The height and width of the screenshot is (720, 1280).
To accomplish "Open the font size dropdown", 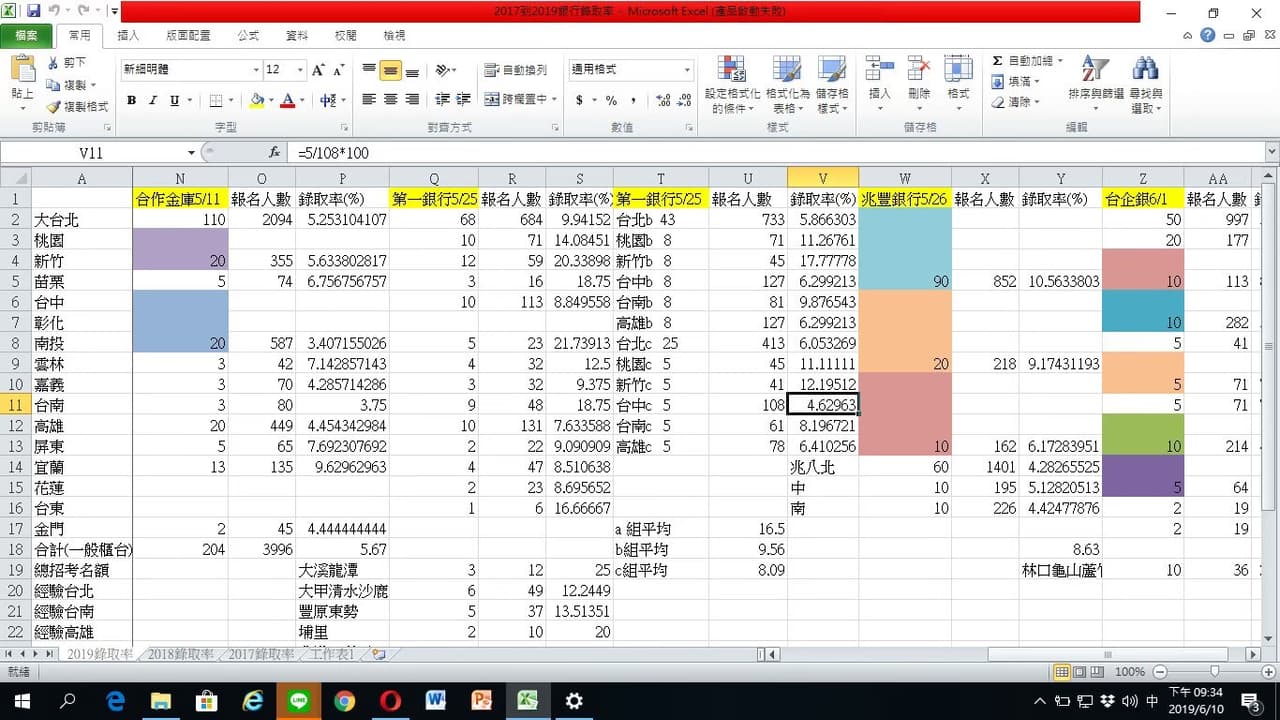I will pyautogui.click(x=300, y=70).
